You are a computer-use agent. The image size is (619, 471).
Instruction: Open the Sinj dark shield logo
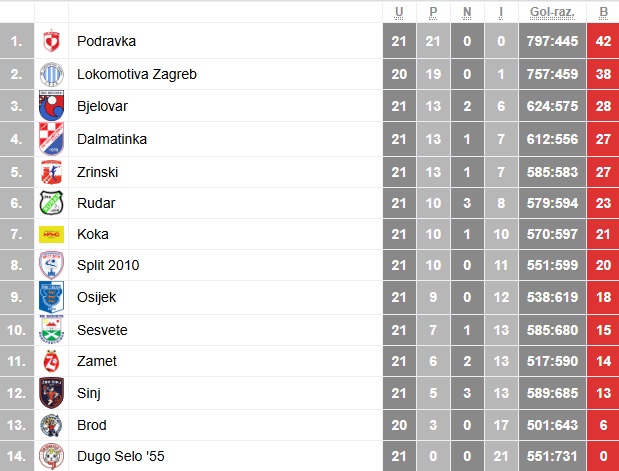pyautogui.click(x=51, y=393)
